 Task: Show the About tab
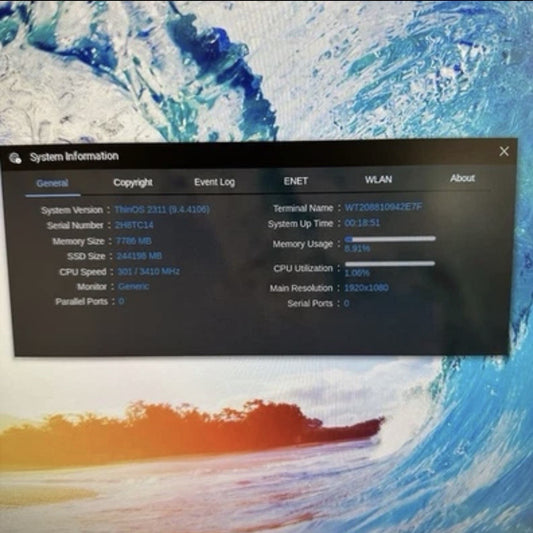click(x=462, y=178)
